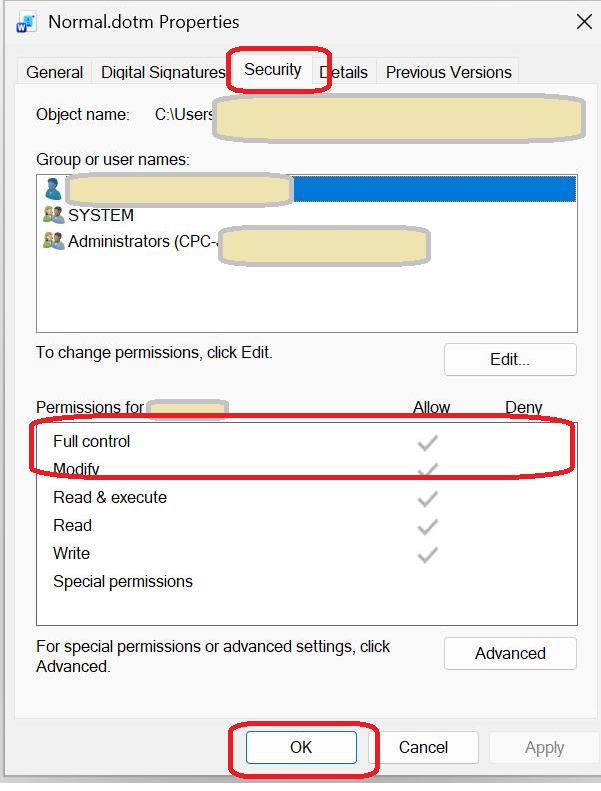Image resolution: width=601 pixels, height=791 pixels.
Task: Switch to the Previous Versions tab
Action: click(449, 72)
